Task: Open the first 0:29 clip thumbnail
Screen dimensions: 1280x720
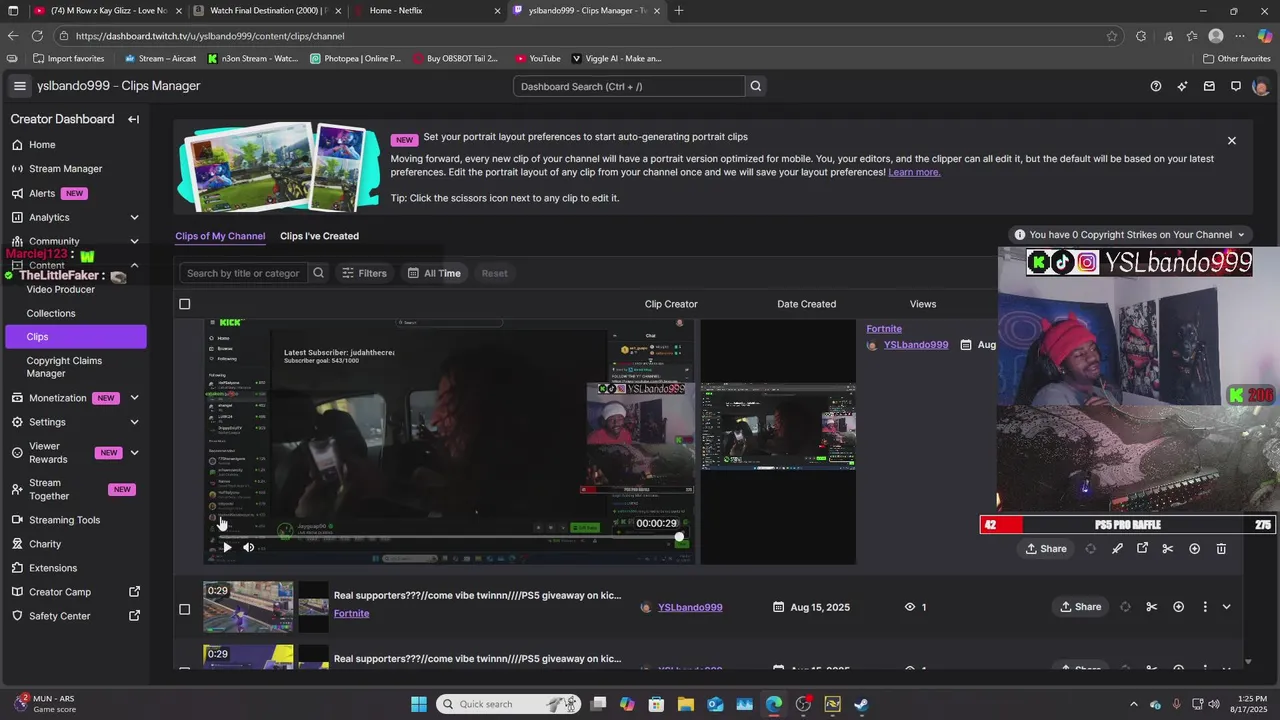Action: (x=248, y=607)
